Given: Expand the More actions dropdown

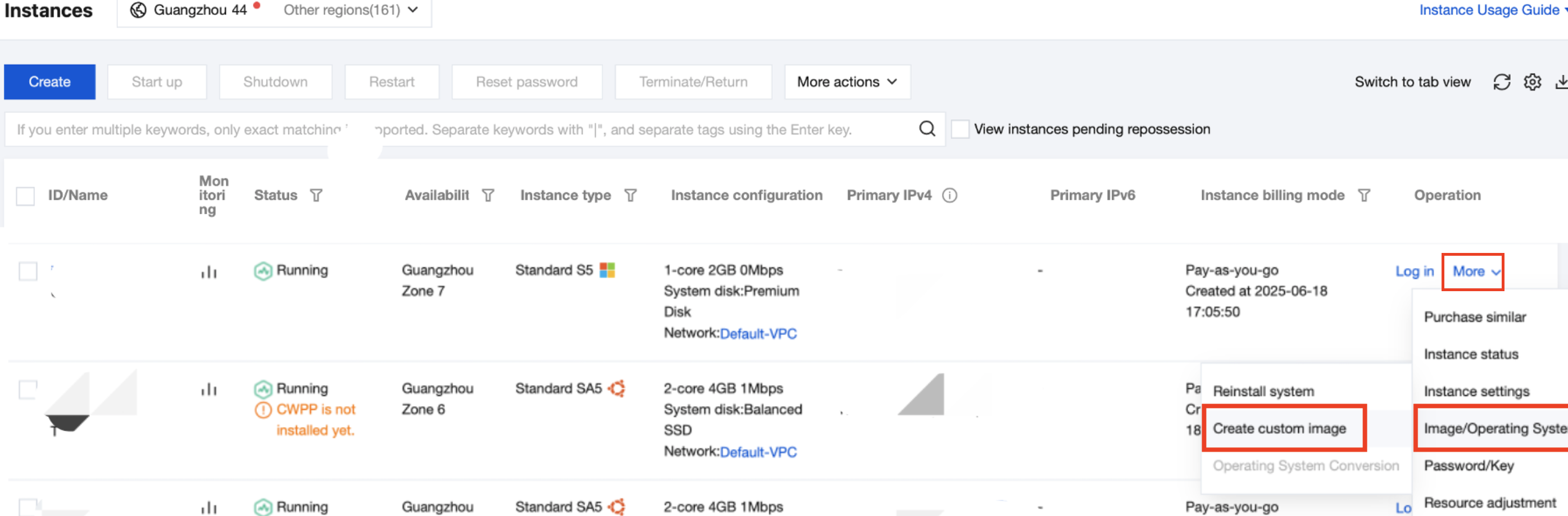Looking at the screenshot, I should [x=847, y=82].
